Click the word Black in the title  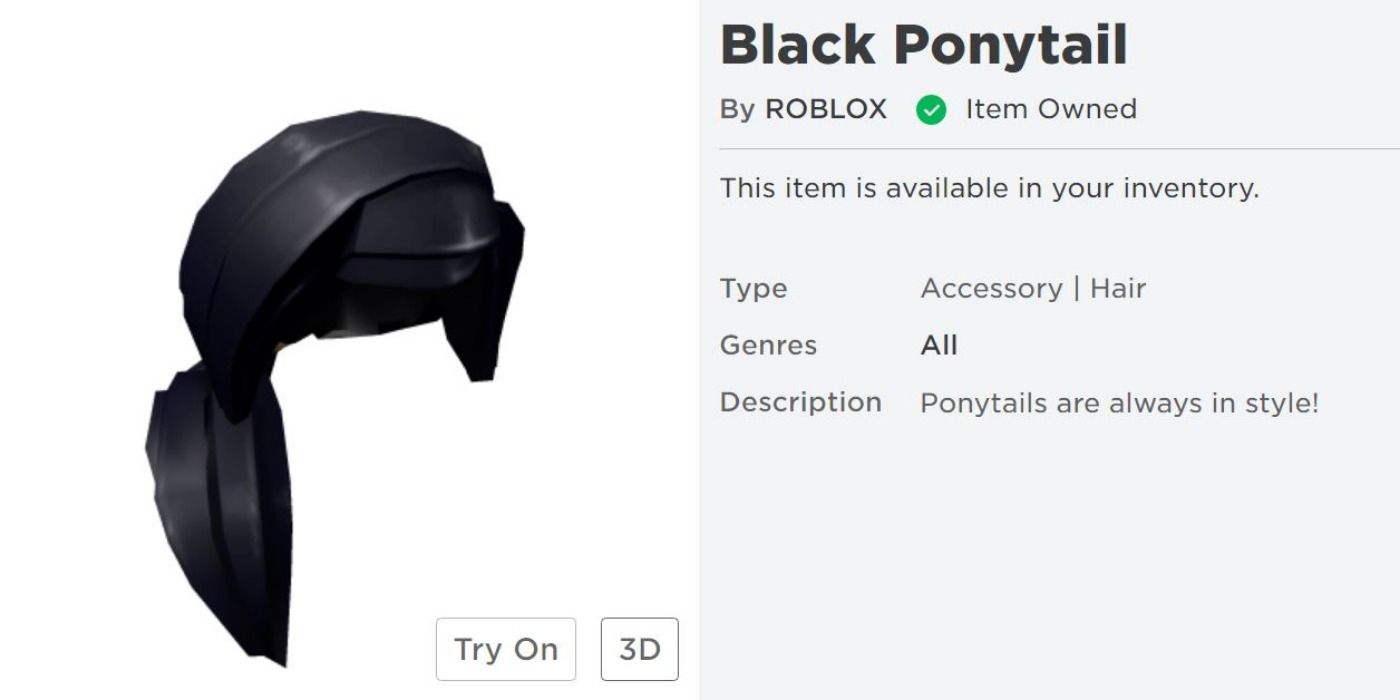[x=796, y=45]
